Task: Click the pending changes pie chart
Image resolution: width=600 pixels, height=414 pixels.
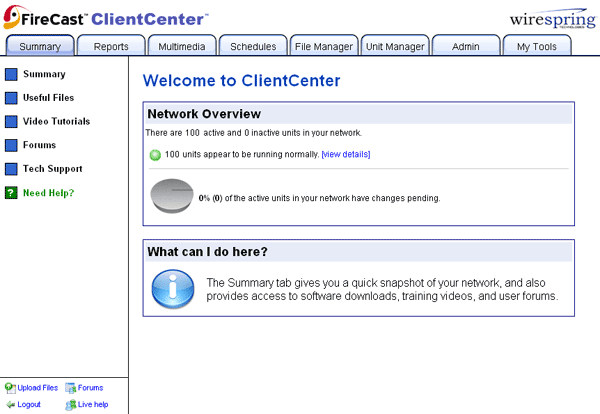Action: click(172, 197)
